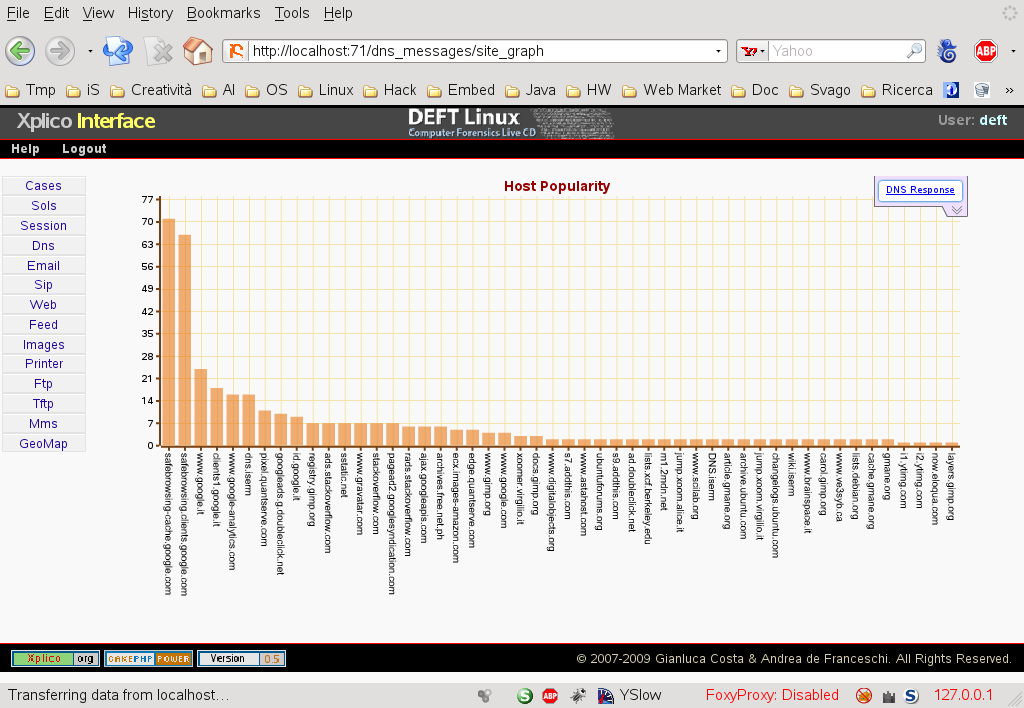This screenshot has height=708, width=1024.
Task: Open the Firebug bug icon in status bar
Action: tap(578, 695)
